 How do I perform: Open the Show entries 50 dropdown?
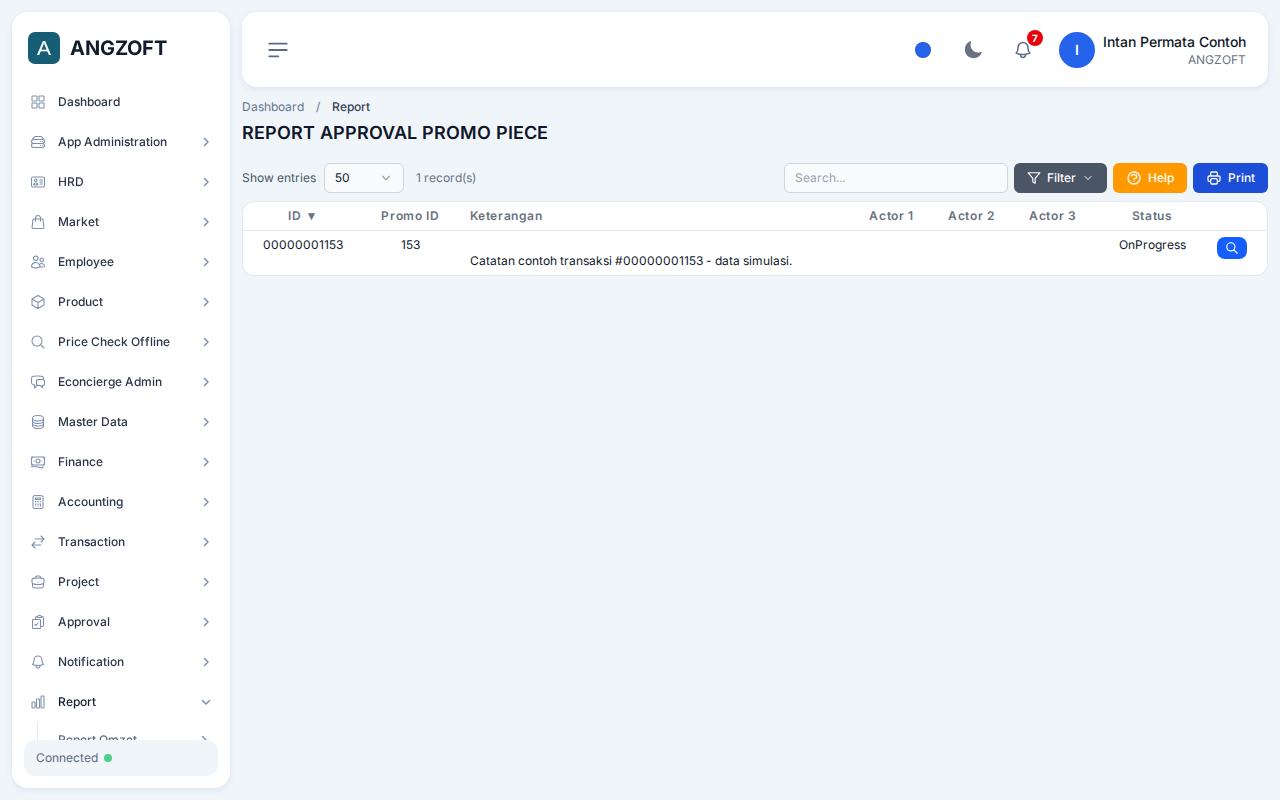364,178
